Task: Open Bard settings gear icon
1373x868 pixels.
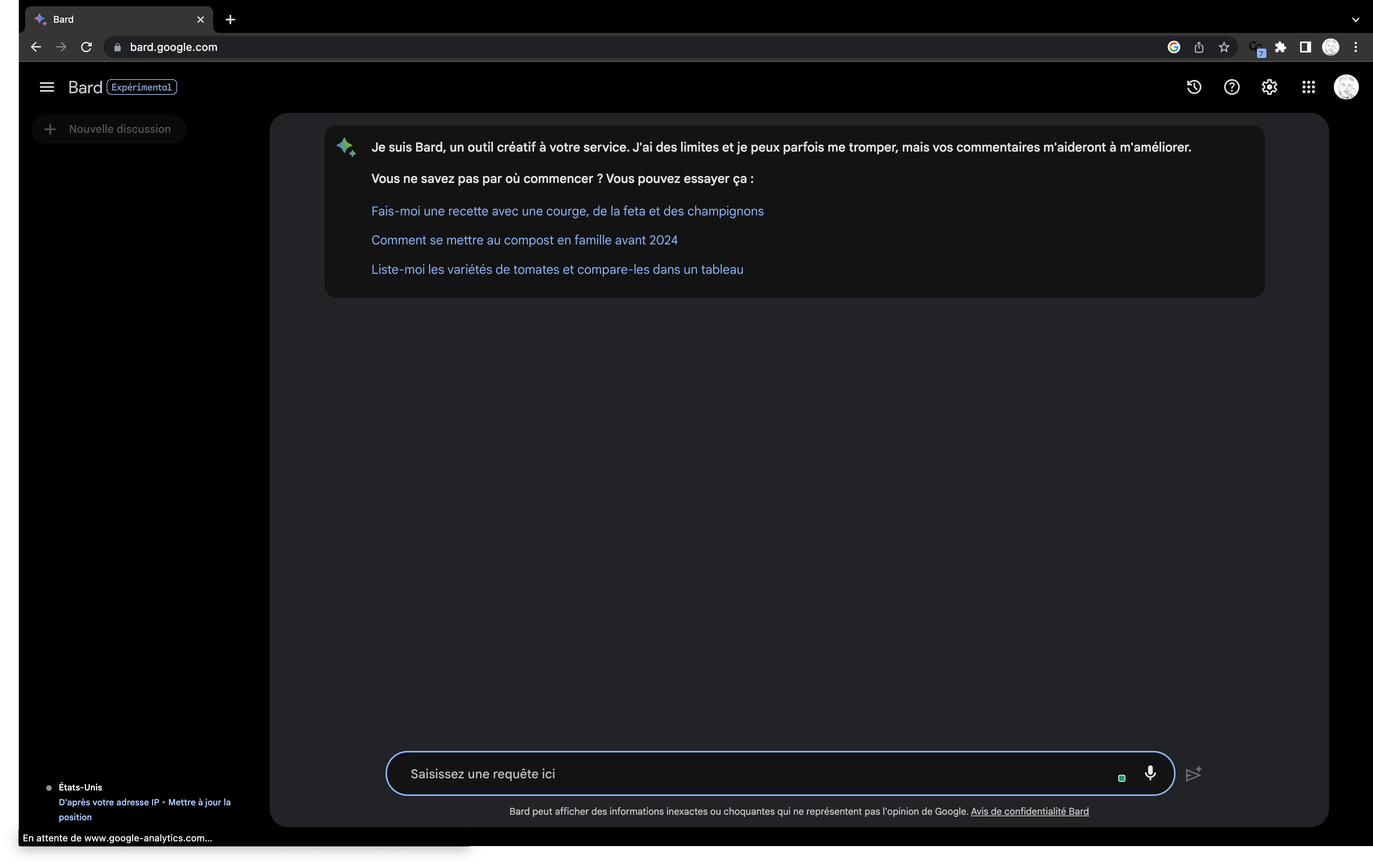Action: (x=1269, y=87)
